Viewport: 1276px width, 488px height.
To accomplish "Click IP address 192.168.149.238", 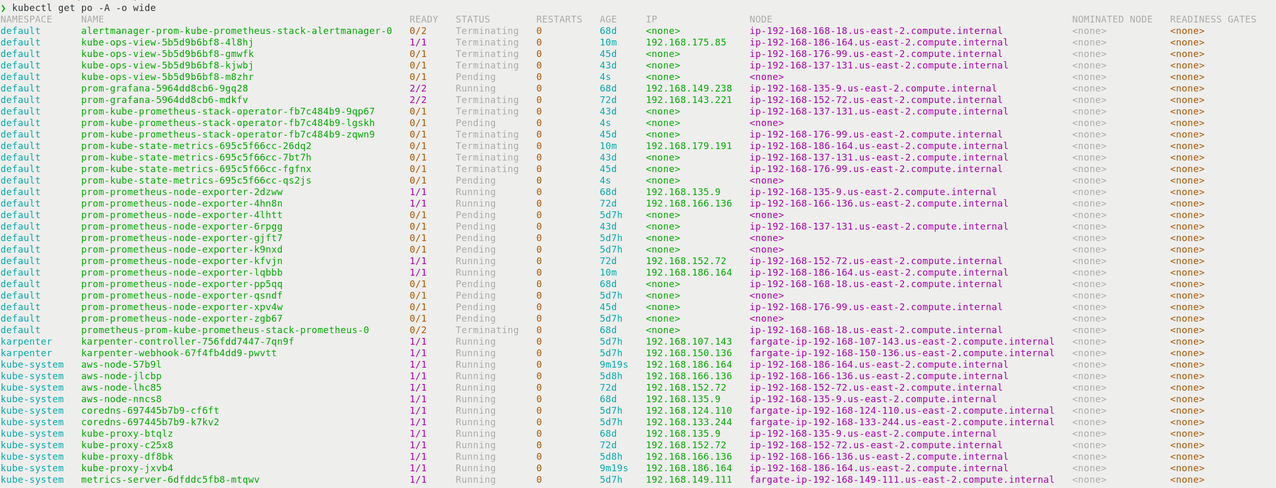I will (689, 88).
